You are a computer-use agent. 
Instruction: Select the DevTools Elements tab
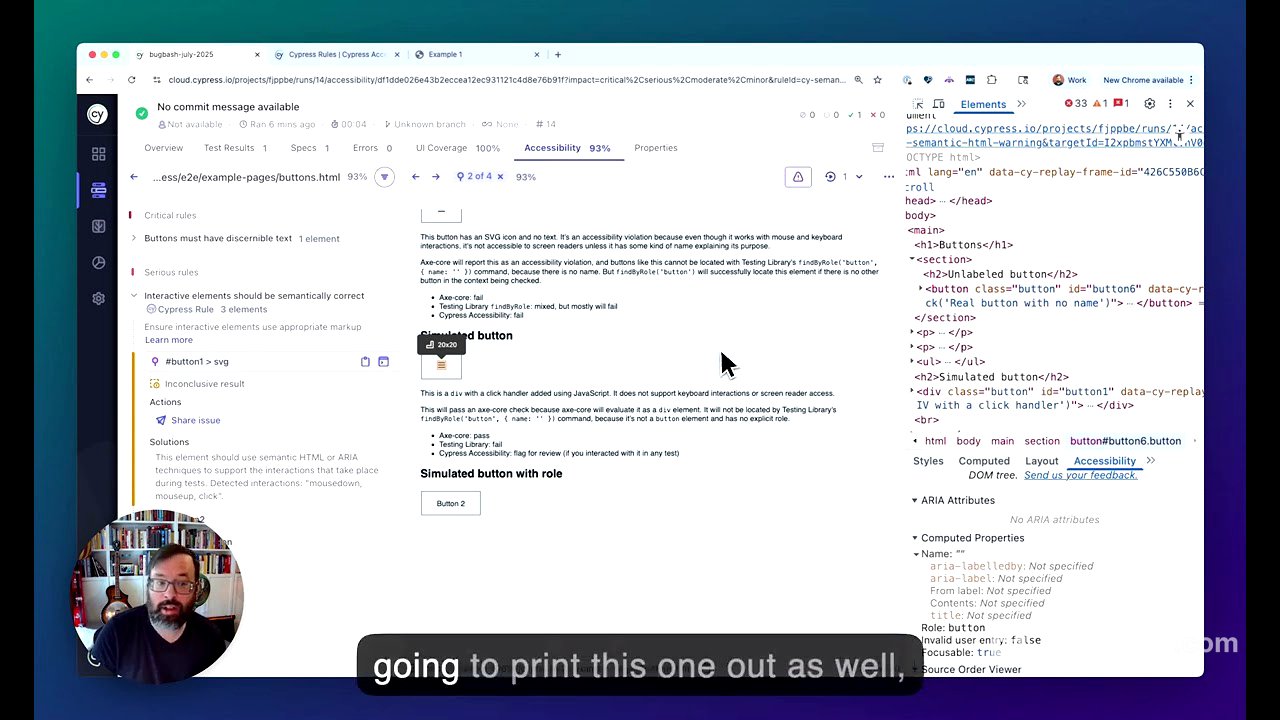[983, 104]
